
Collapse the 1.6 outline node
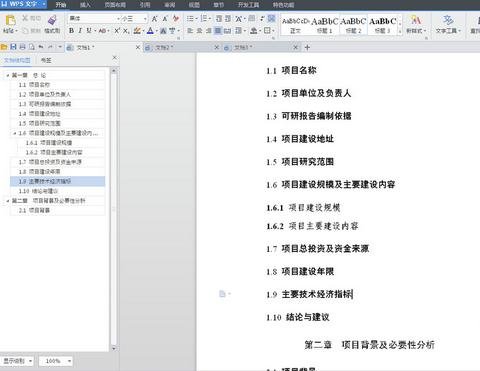coord(15,133)
